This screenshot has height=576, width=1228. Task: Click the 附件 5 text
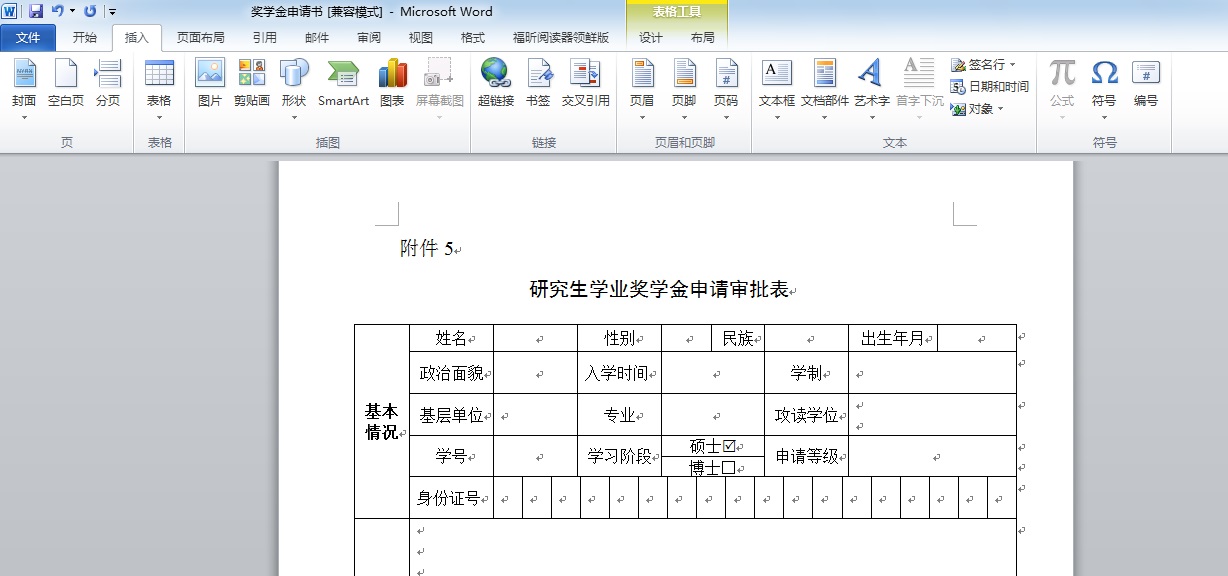tap(427, 249)
